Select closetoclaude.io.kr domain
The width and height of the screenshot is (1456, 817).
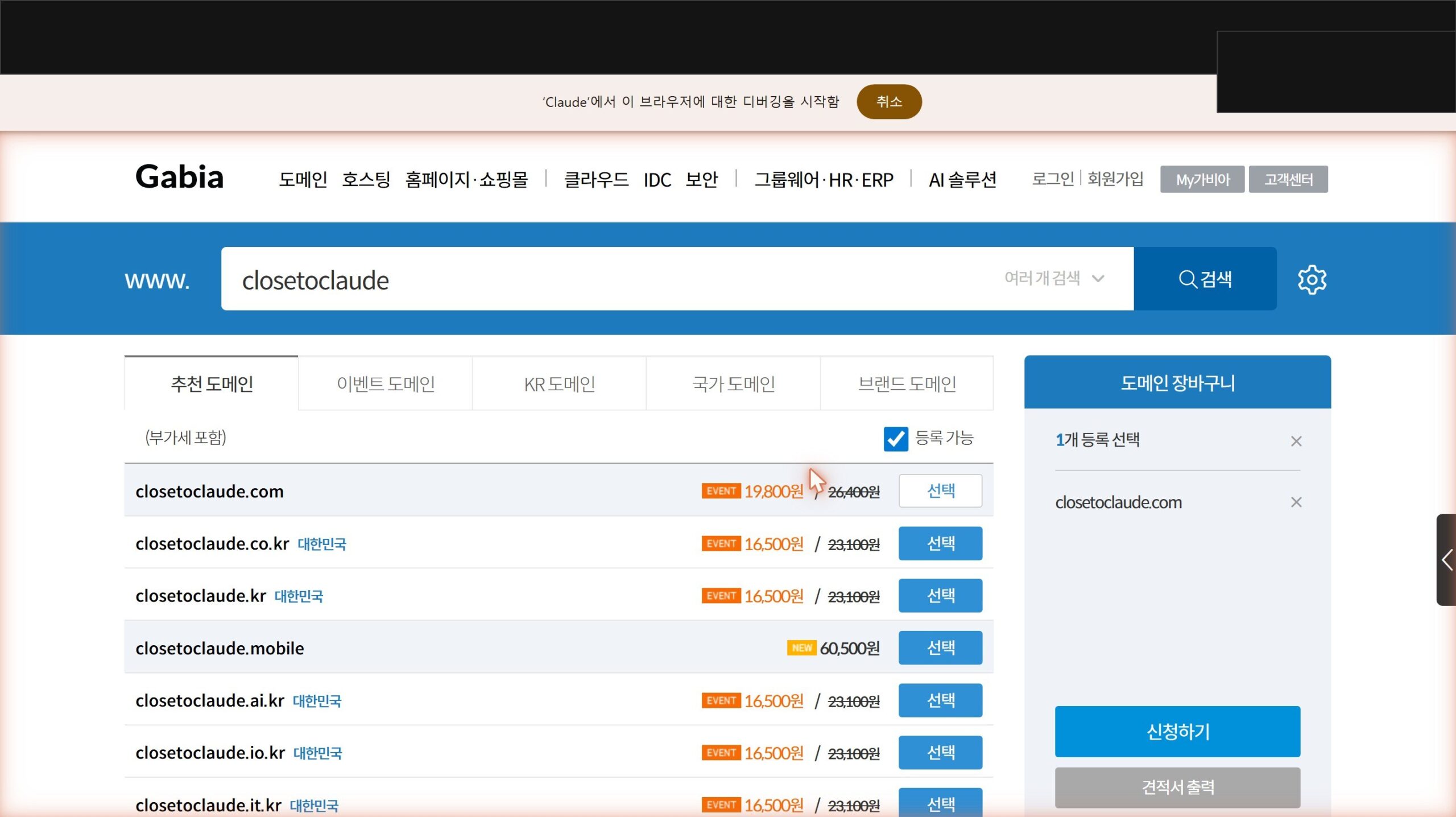(940, 753)
